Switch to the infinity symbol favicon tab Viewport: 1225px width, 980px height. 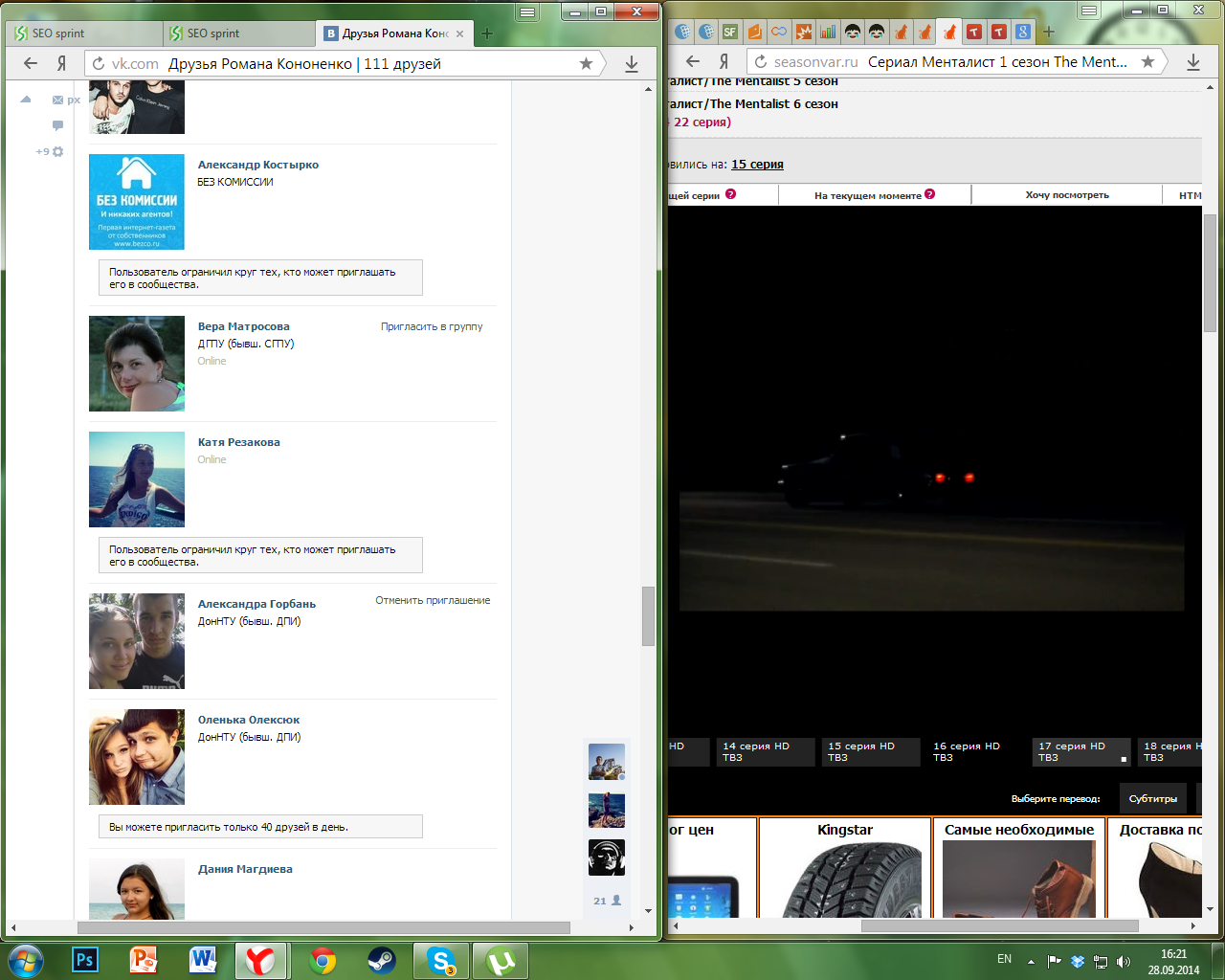tap(779, 32)
